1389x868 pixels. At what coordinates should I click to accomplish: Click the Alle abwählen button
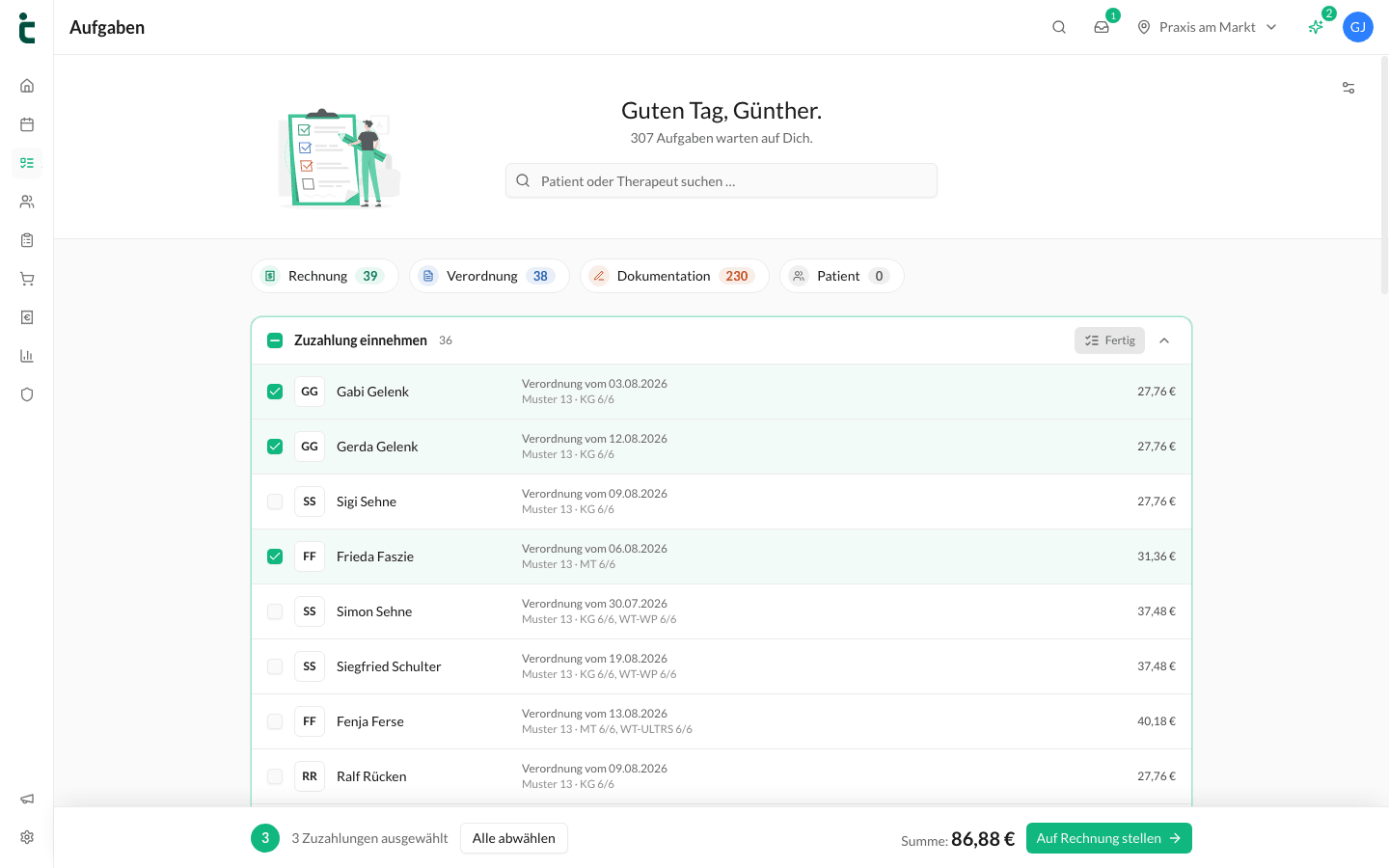coord(514,838)
